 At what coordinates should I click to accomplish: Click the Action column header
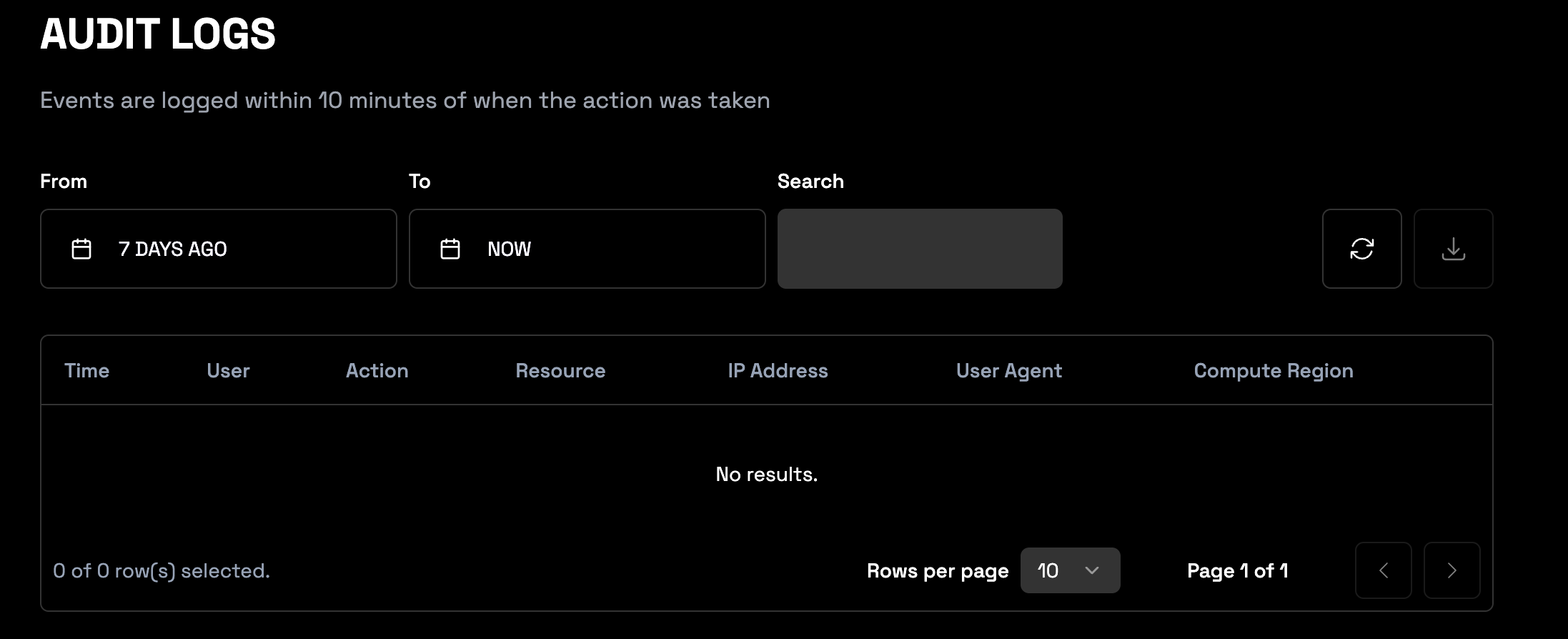(x=377, y=370)
